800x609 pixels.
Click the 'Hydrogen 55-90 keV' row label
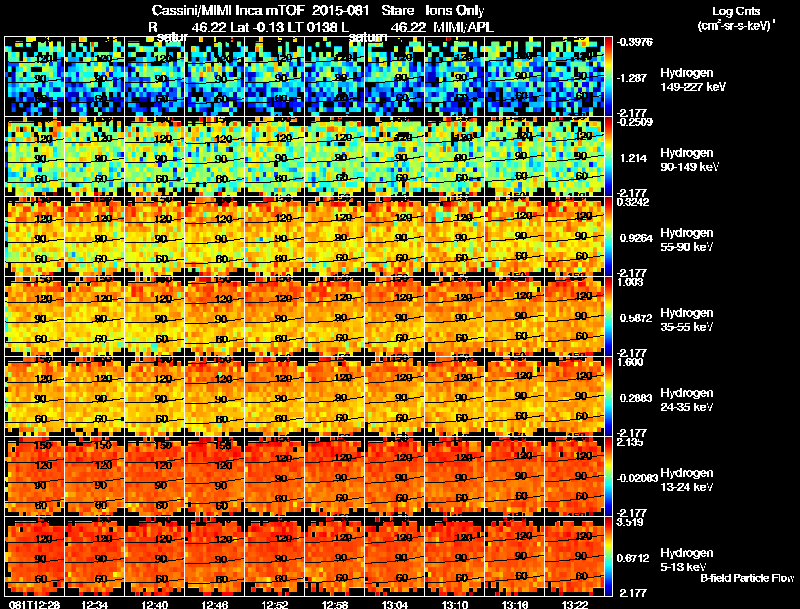687,240
